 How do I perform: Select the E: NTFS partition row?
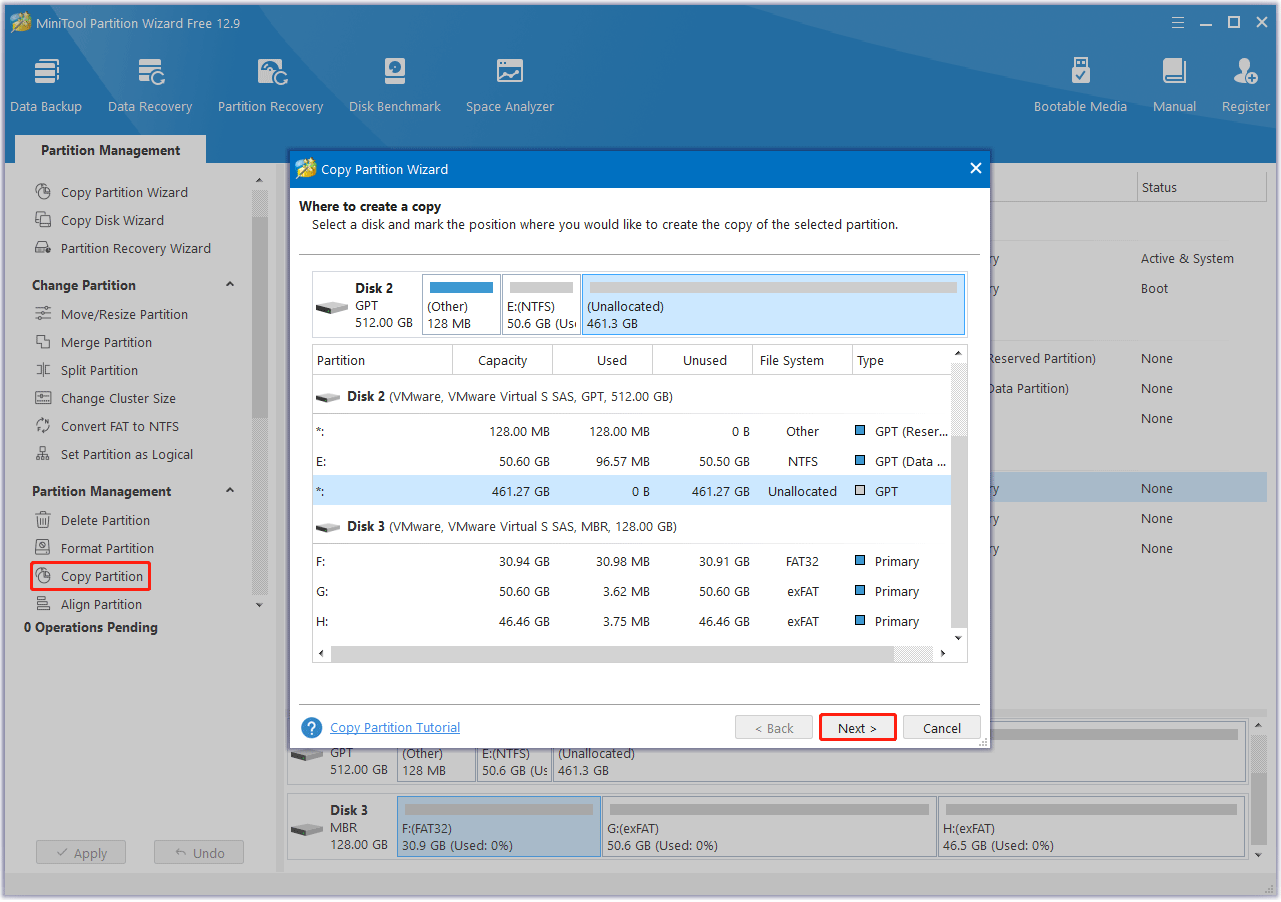click(x=632, y=461)
